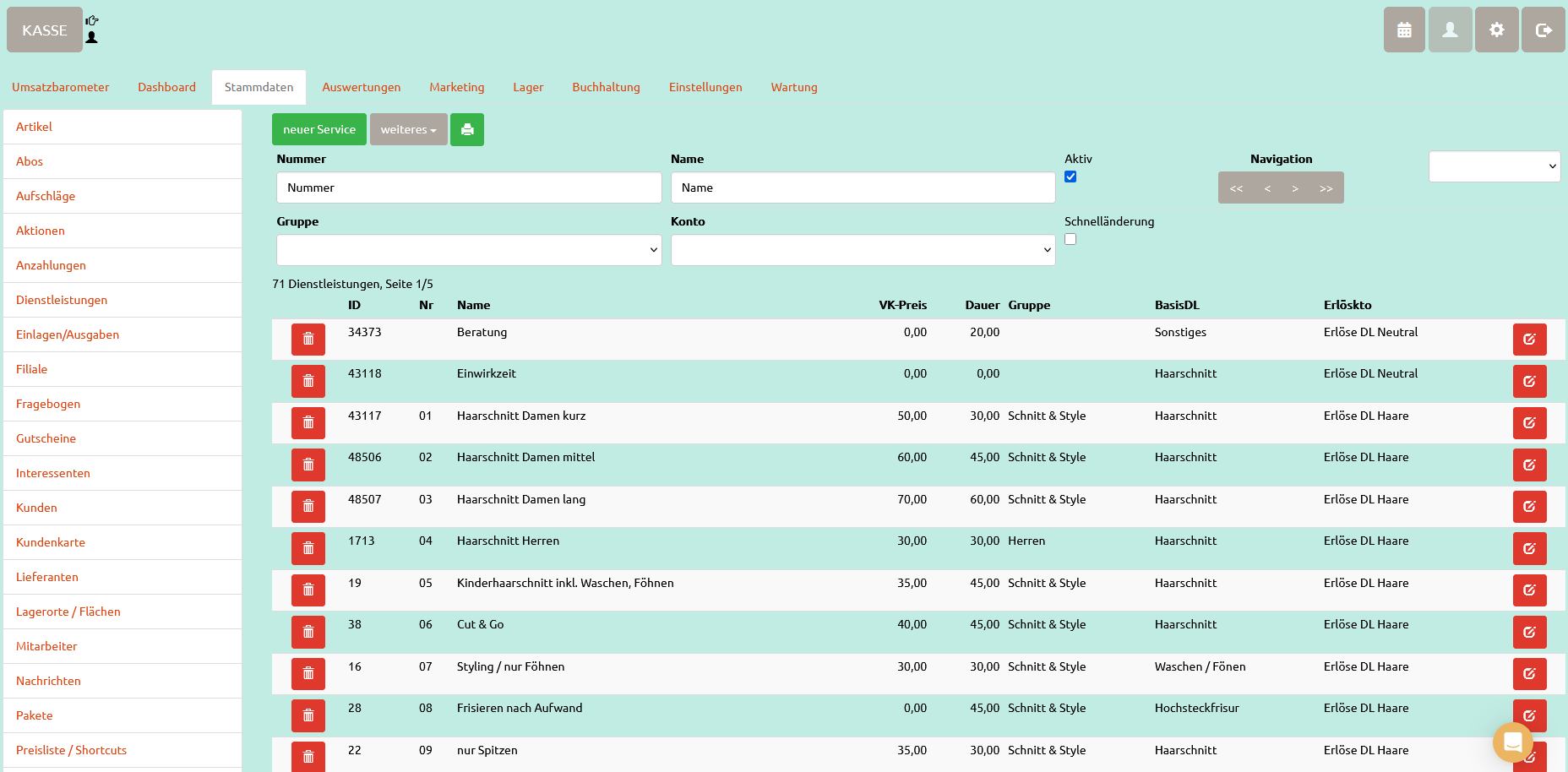Image resolution: width=1568 pixels, height=772 pixels.
Task: Expand the Gruppe dropdown
Action: tap(468, 250)
